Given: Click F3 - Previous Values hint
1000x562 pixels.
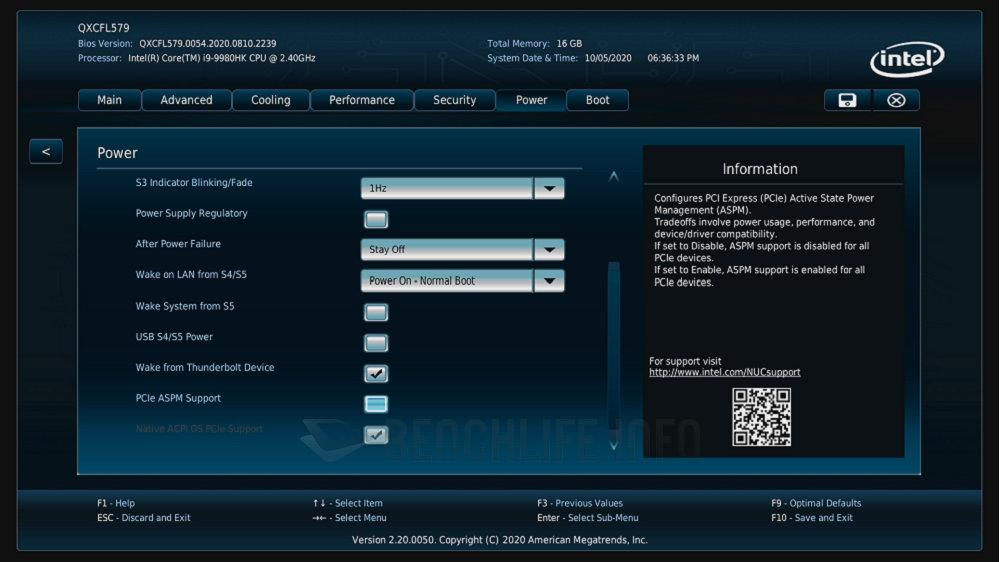Looking at the screenshot, I should 580,503.
